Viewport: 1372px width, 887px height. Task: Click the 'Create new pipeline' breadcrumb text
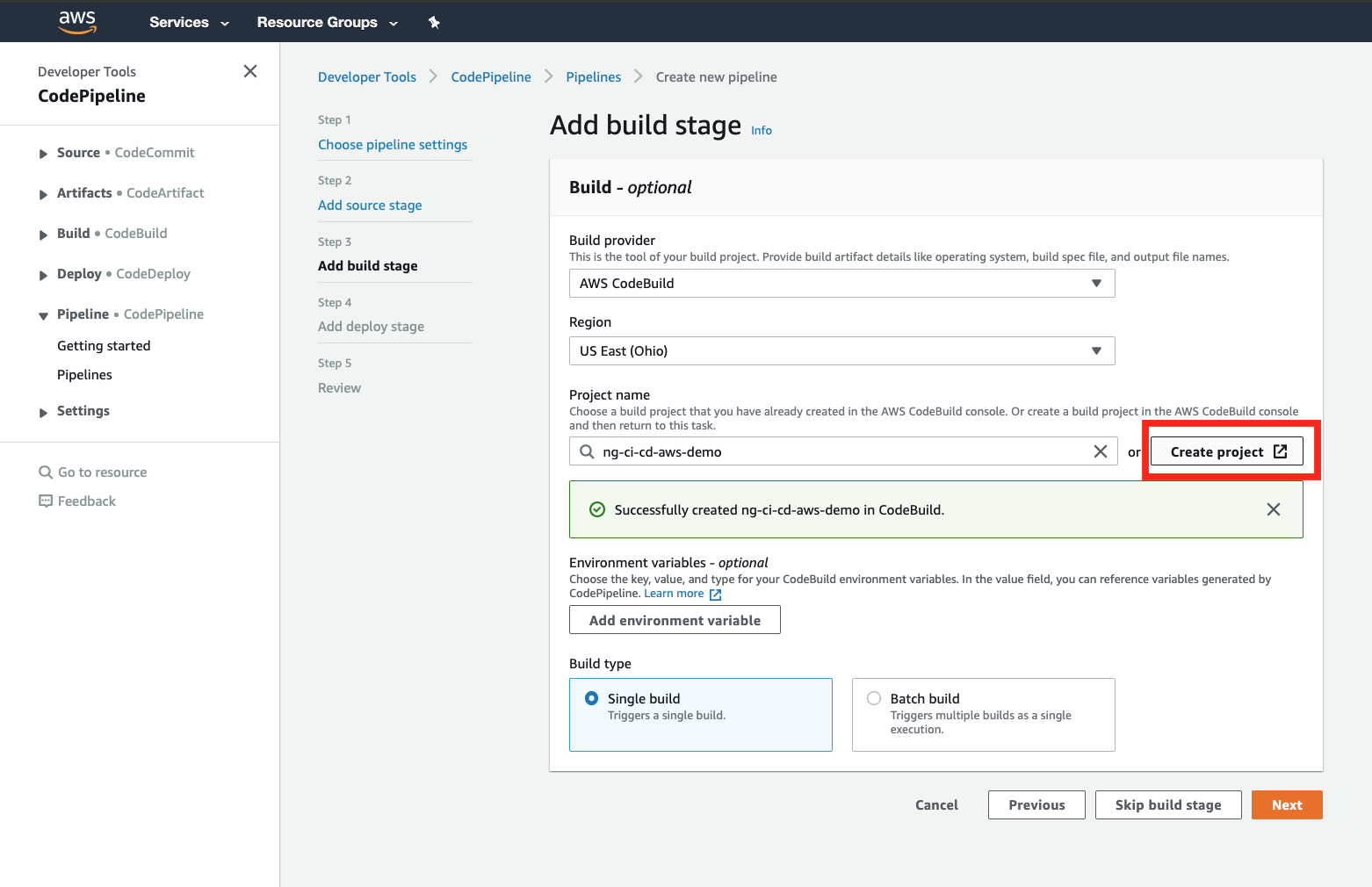pyautogui.click(x=717, y=77)
